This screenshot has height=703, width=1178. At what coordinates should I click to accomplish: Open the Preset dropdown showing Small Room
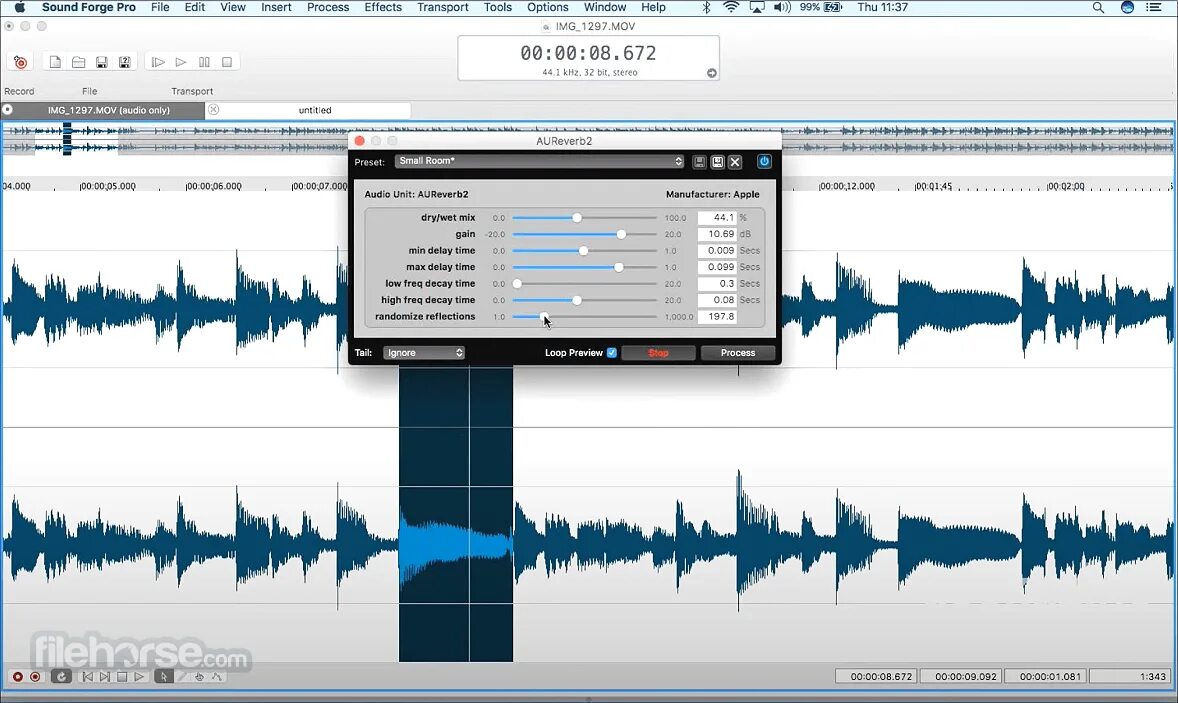tap(539, 161)
